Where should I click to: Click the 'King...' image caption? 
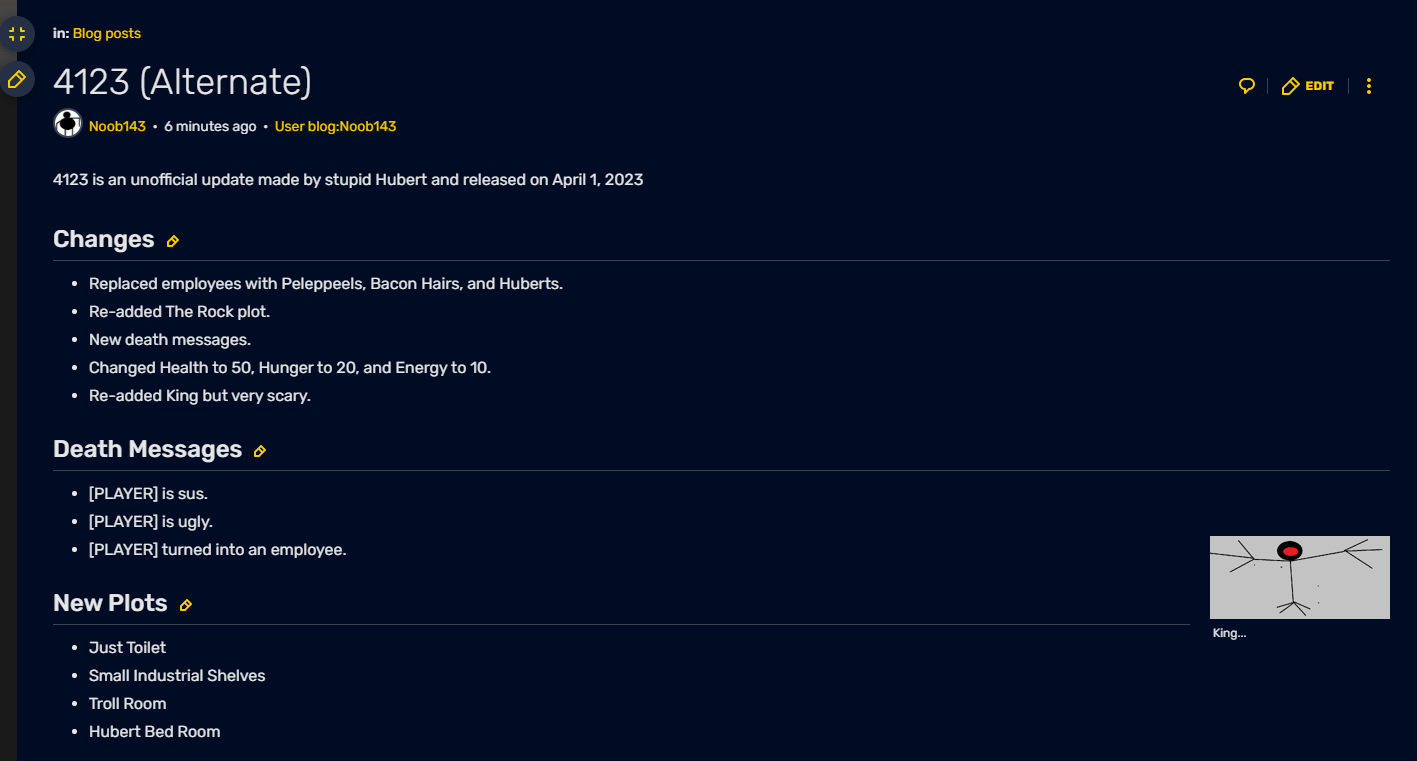[x=1229, y=633]
